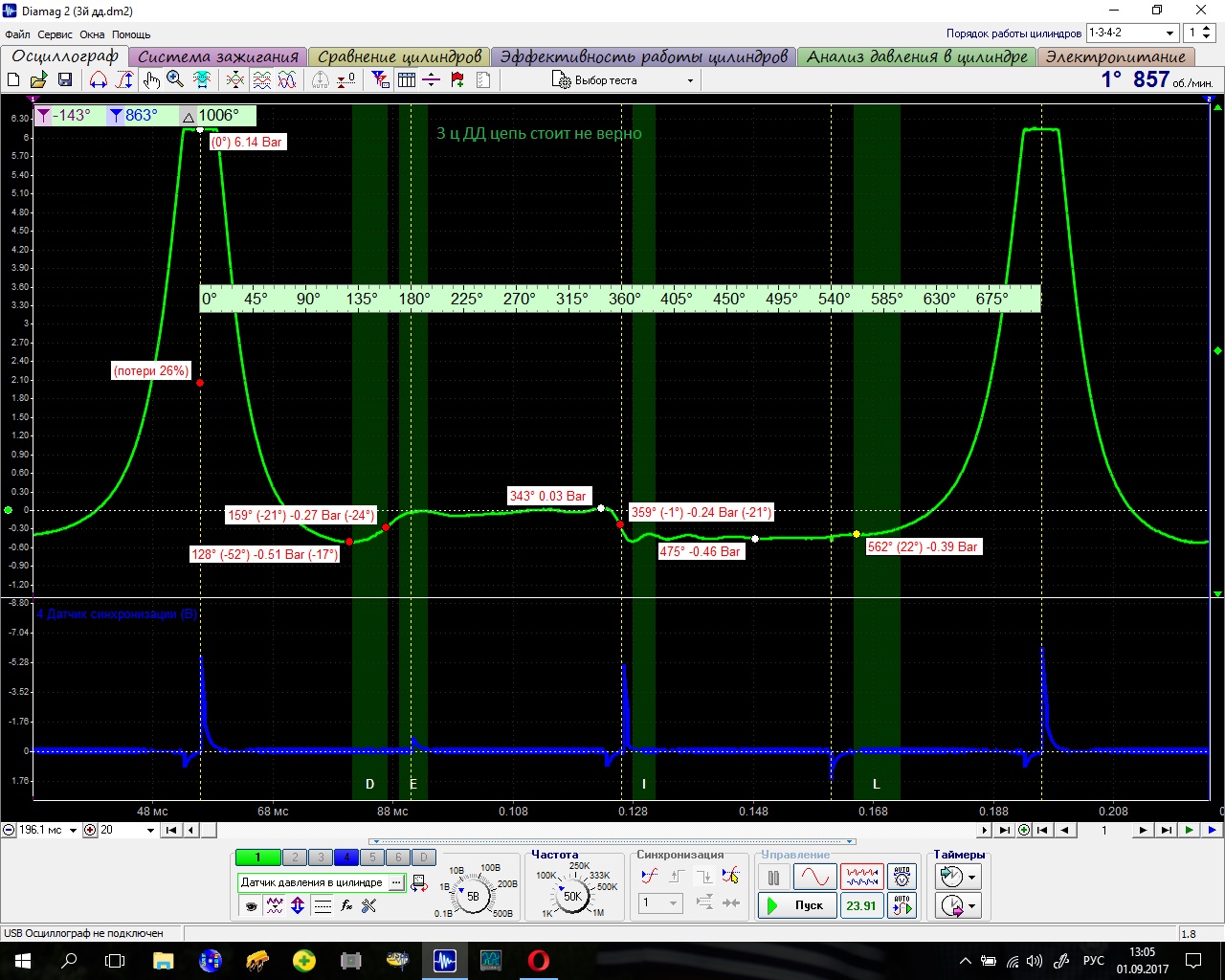This screenshot has width=1225, height=980.
Task: Create a new file with the blank page icon
Action: point(13,79)
